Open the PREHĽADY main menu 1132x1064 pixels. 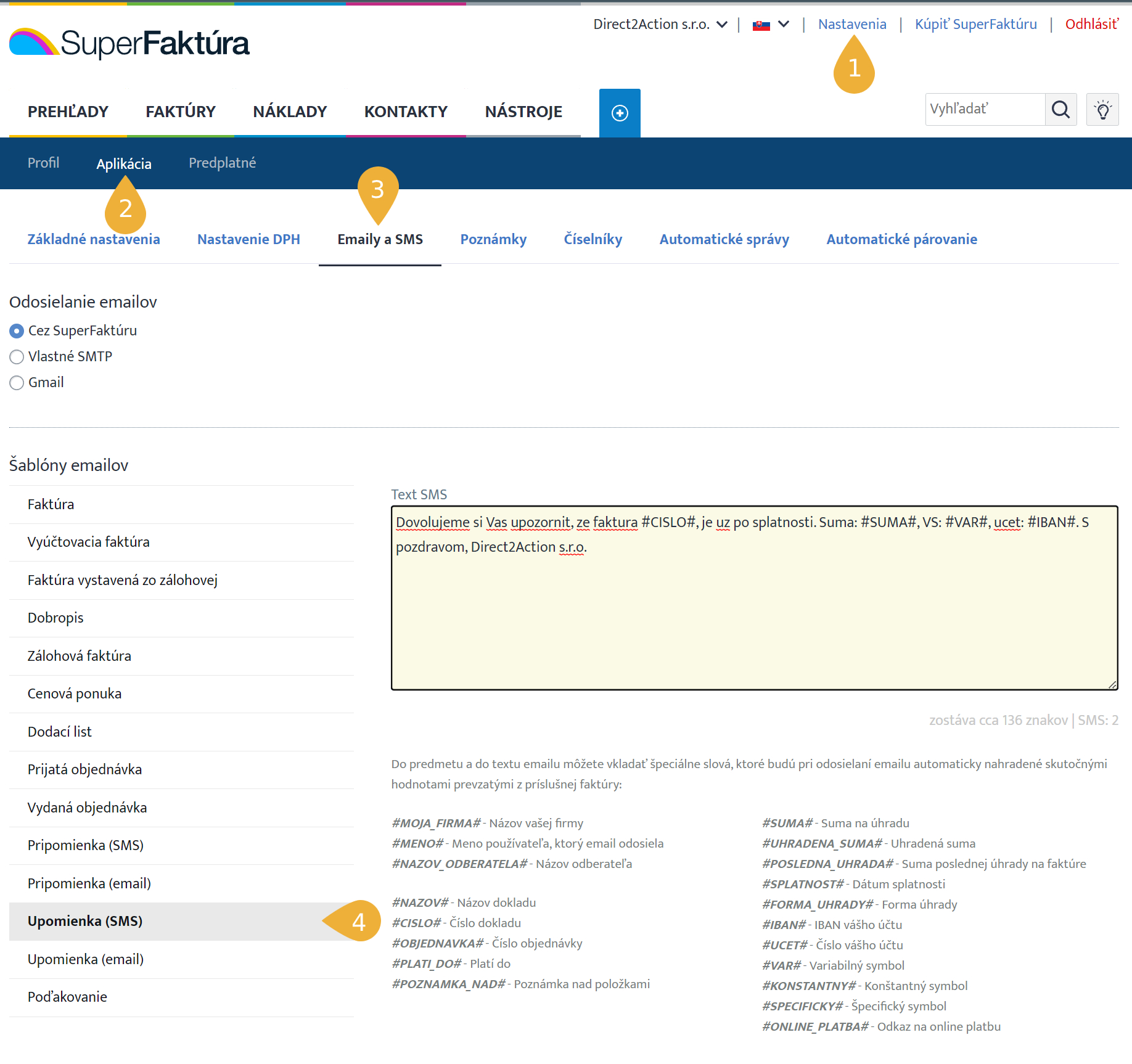click(68, 112)
